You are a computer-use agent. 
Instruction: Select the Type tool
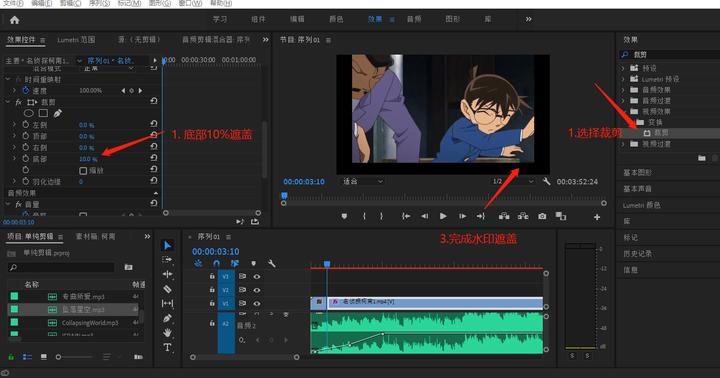tap(168, 347)
